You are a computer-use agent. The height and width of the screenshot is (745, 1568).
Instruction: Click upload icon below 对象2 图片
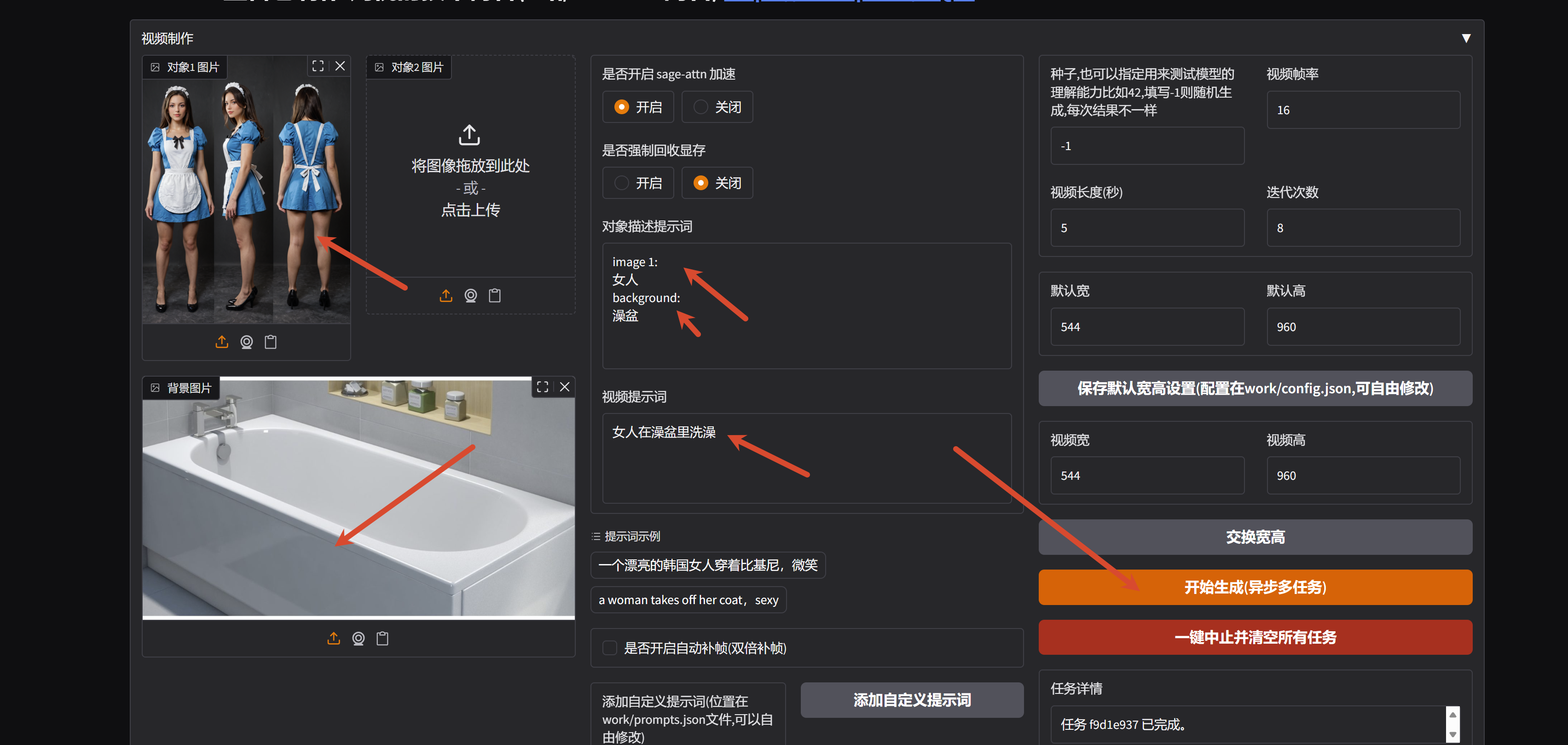point(446,296)
